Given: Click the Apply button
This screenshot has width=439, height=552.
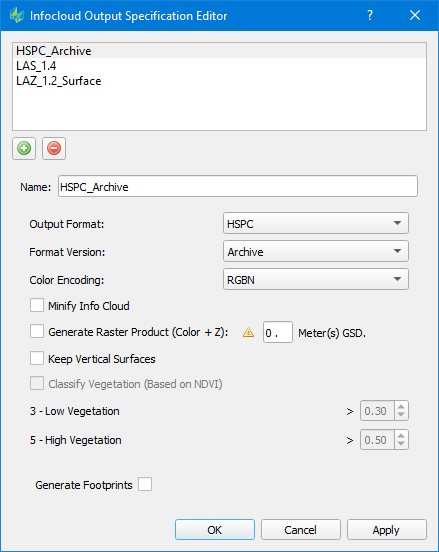Looking at the screenshot, I should [387, 529].
